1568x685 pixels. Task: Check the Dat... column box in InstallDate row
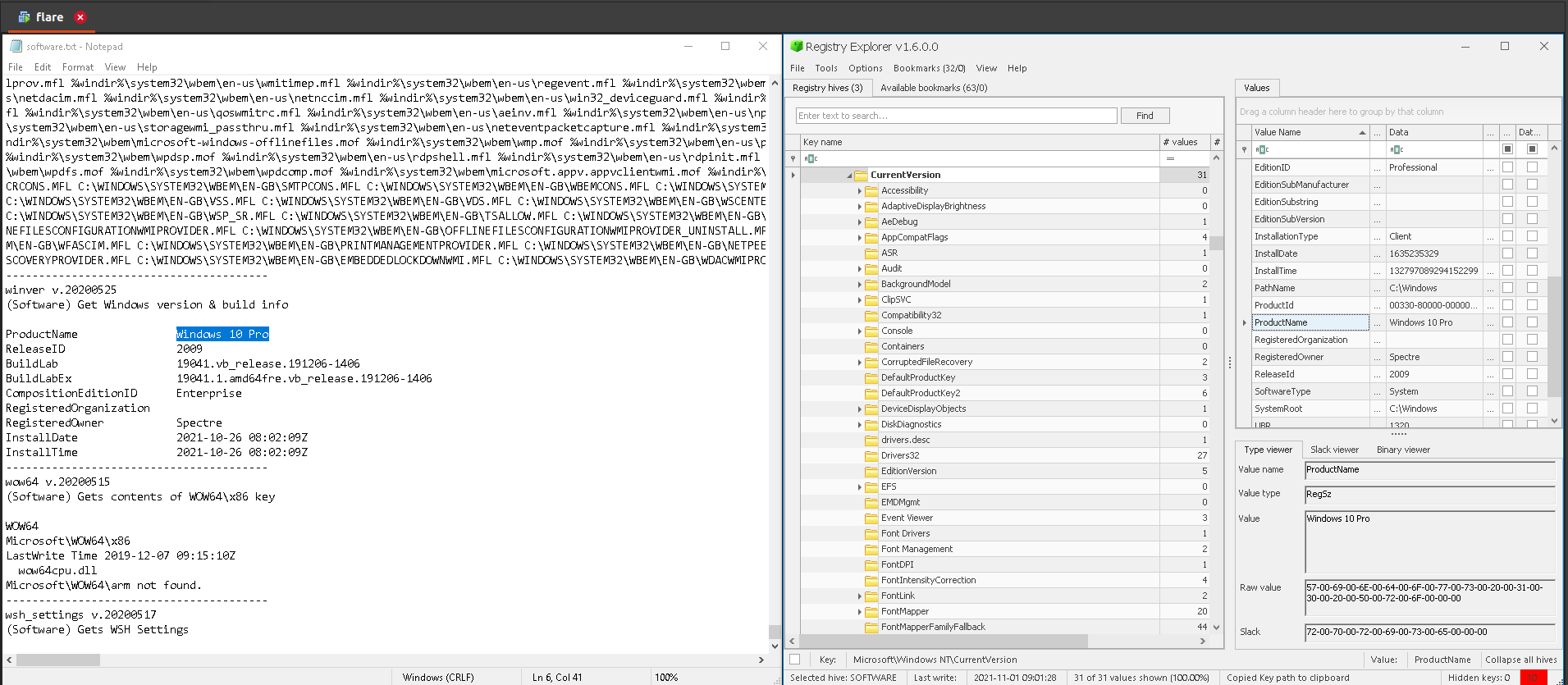[x=1532, y=253]
